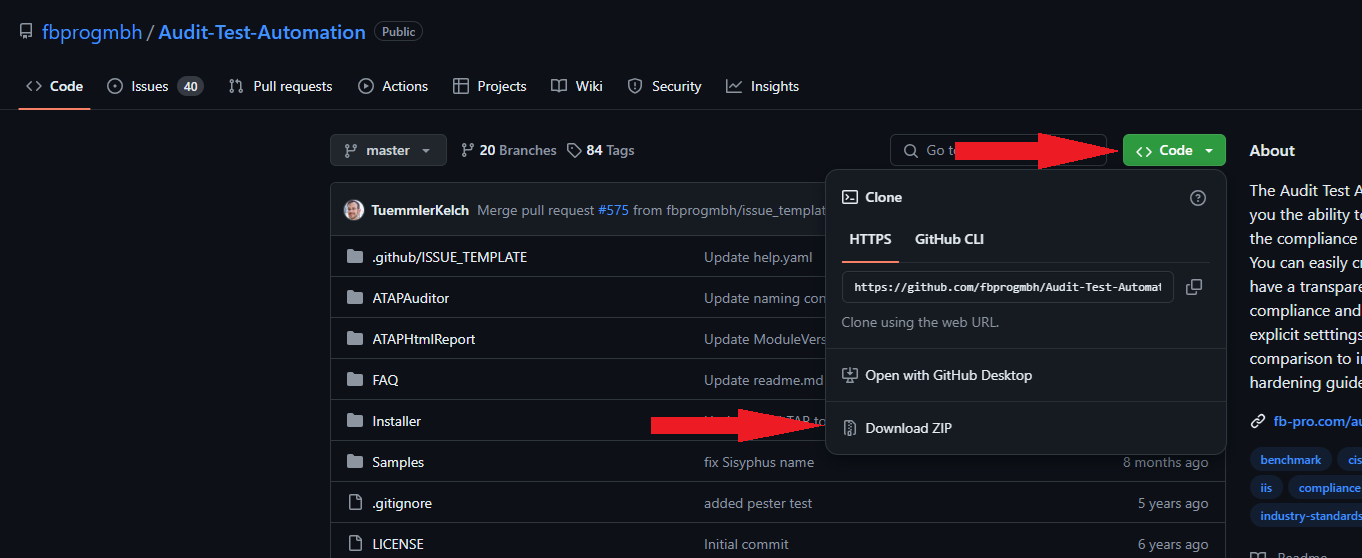
Task: Click the benchmark topic tag
Action: (1290, 460)
